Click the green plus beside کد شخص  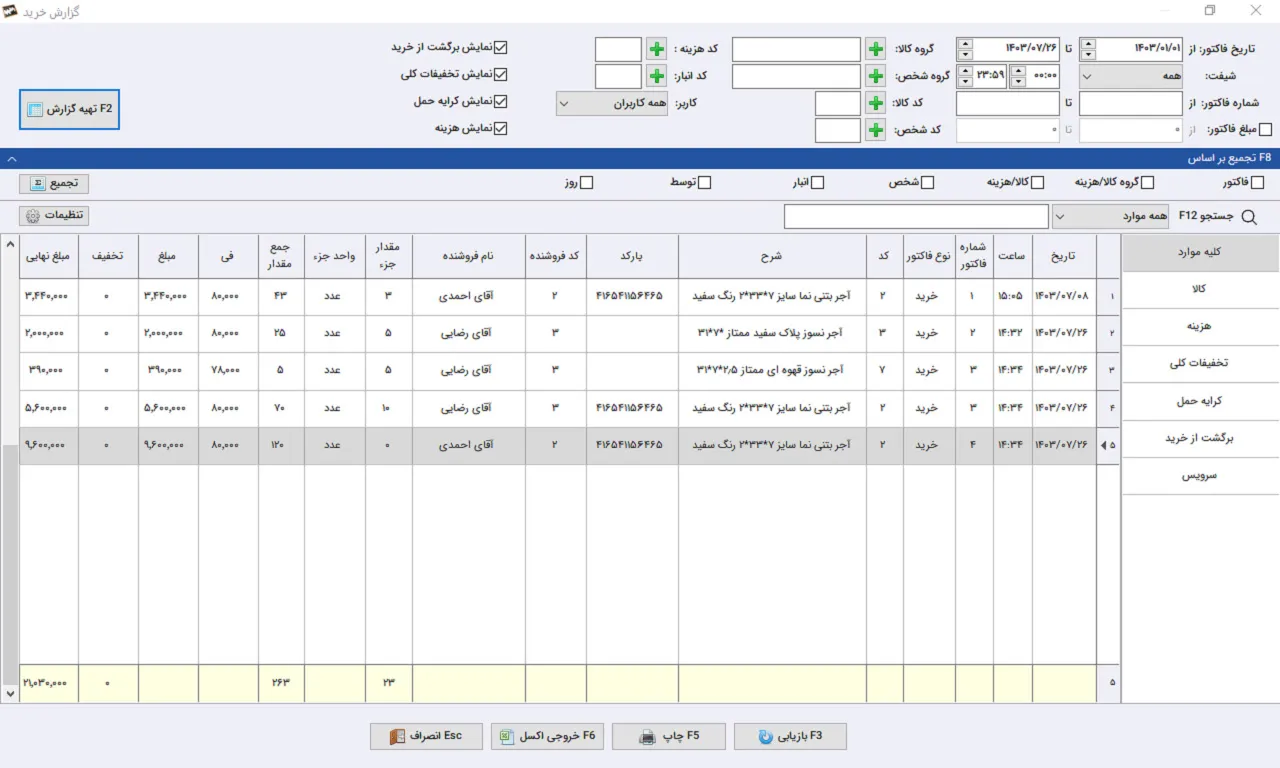pyautogui.click(x=875, y=130)
